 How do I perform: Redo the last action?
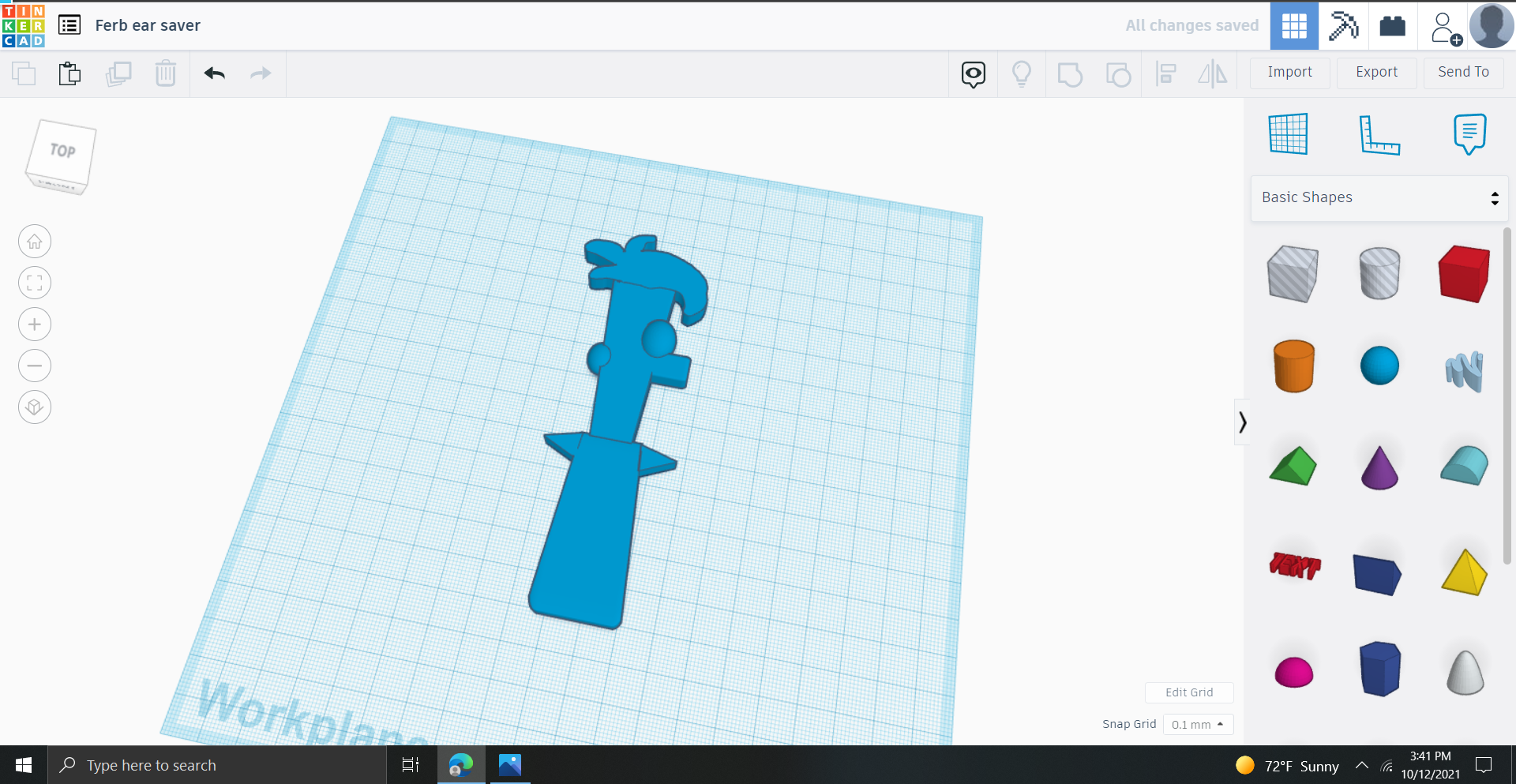[x=261, y=73]
